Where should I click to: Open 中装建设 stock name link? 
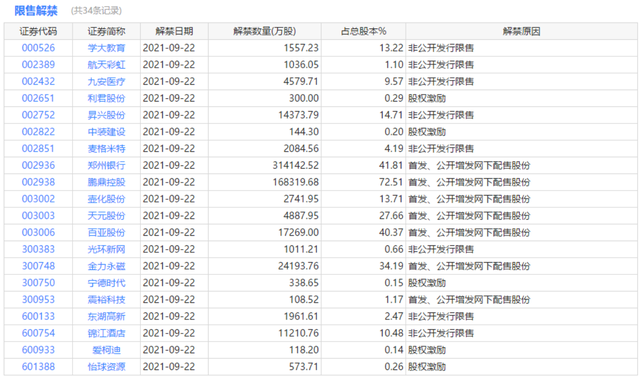click(x=107, y=131)
